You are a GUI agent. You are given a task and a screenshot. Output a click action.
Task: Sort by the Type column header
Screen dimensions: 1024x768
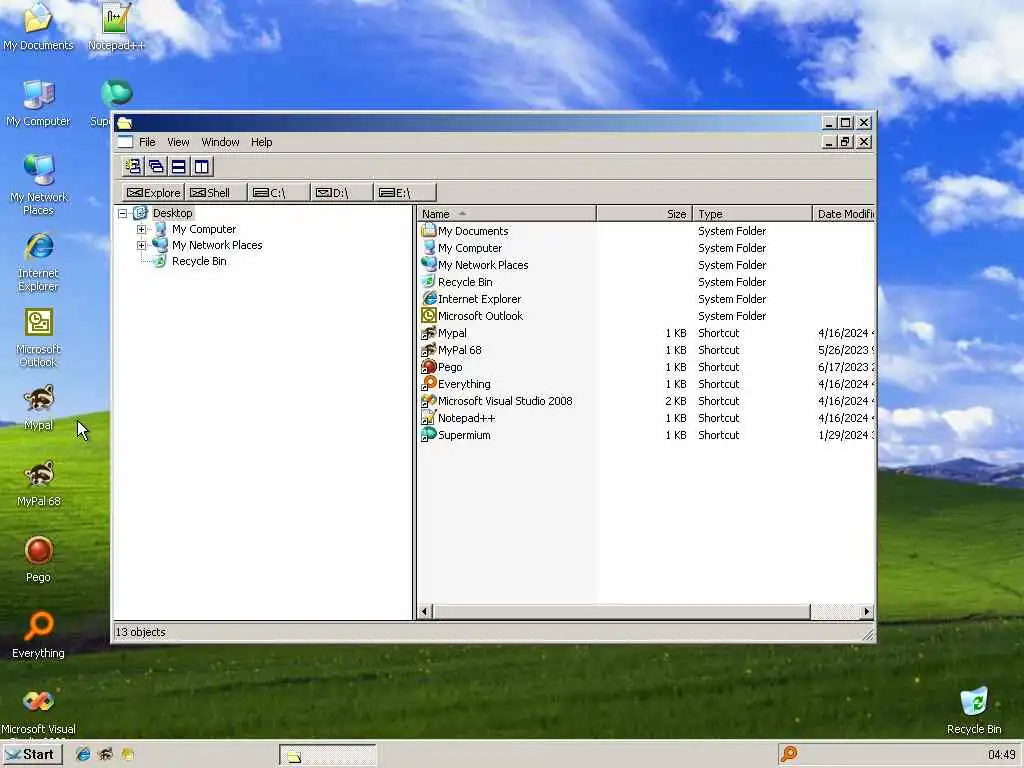(x=752, y=214)
